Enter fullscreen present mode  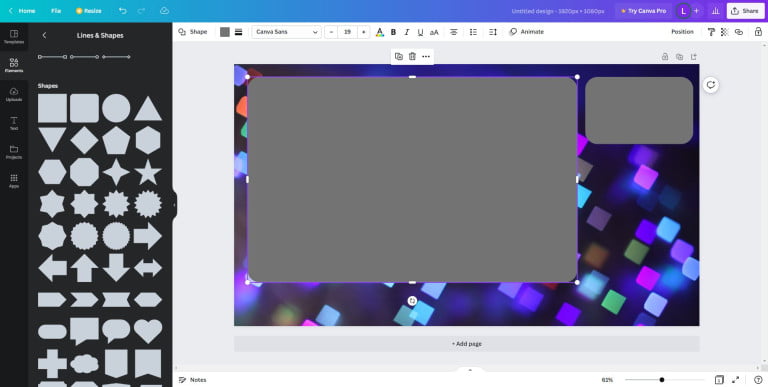coord(735,380)
